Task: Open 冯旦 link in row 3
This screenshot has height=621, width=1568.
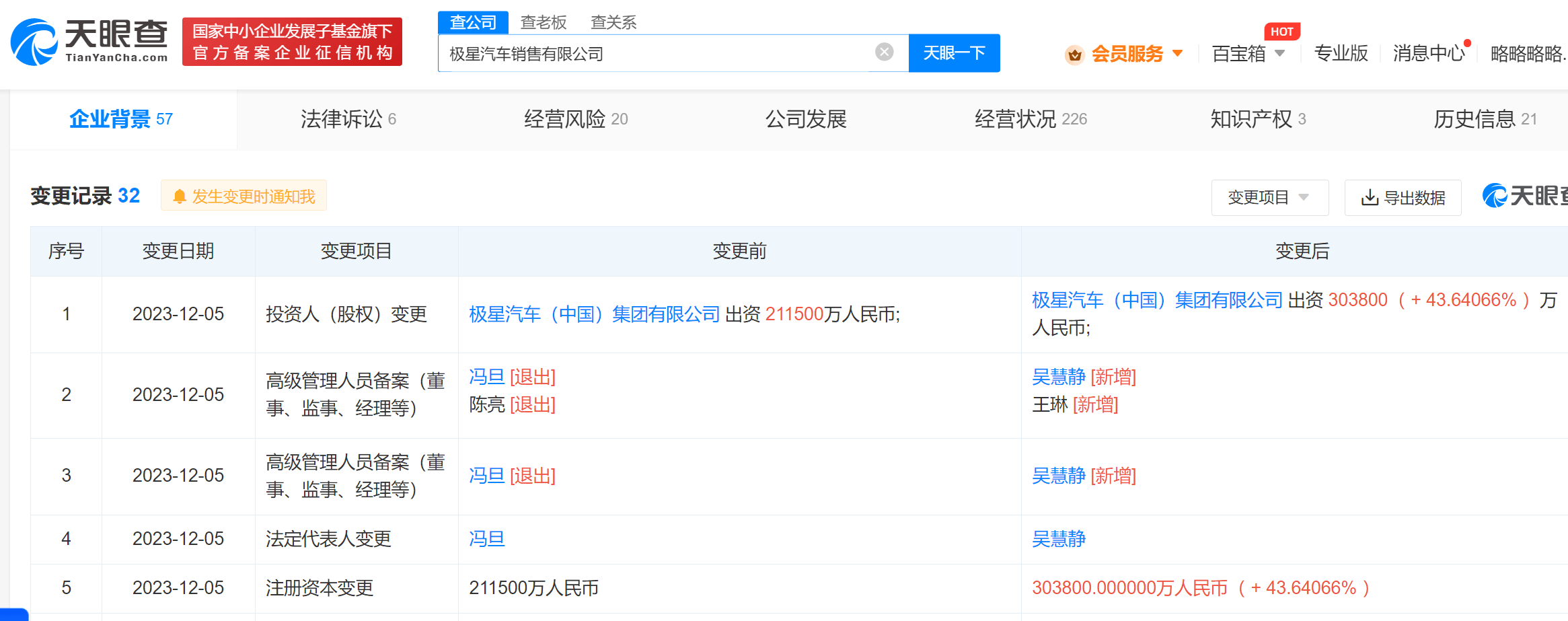Action: (x=487, y=476)
